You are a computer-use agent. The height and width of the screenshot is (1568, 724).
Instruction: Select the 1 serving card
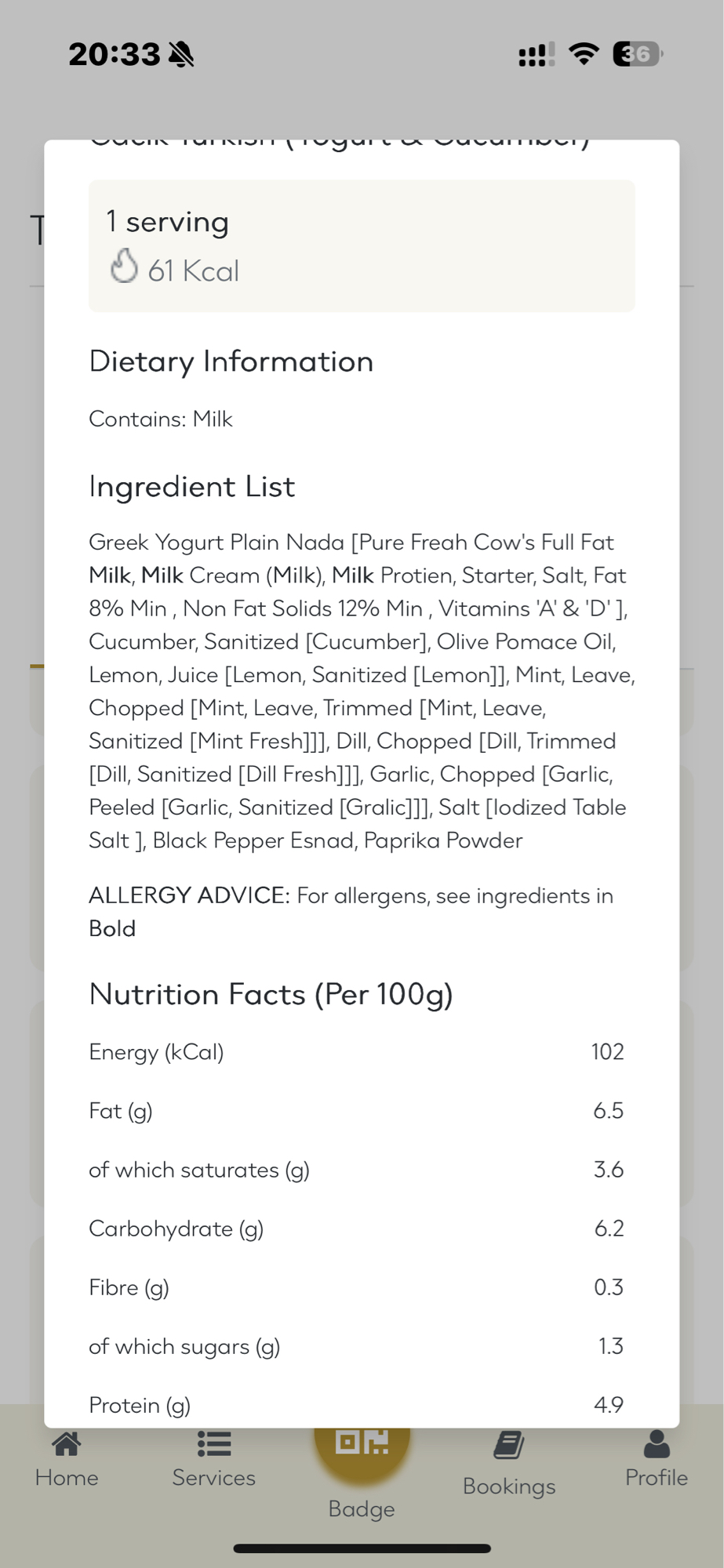[x=362, y=245]
